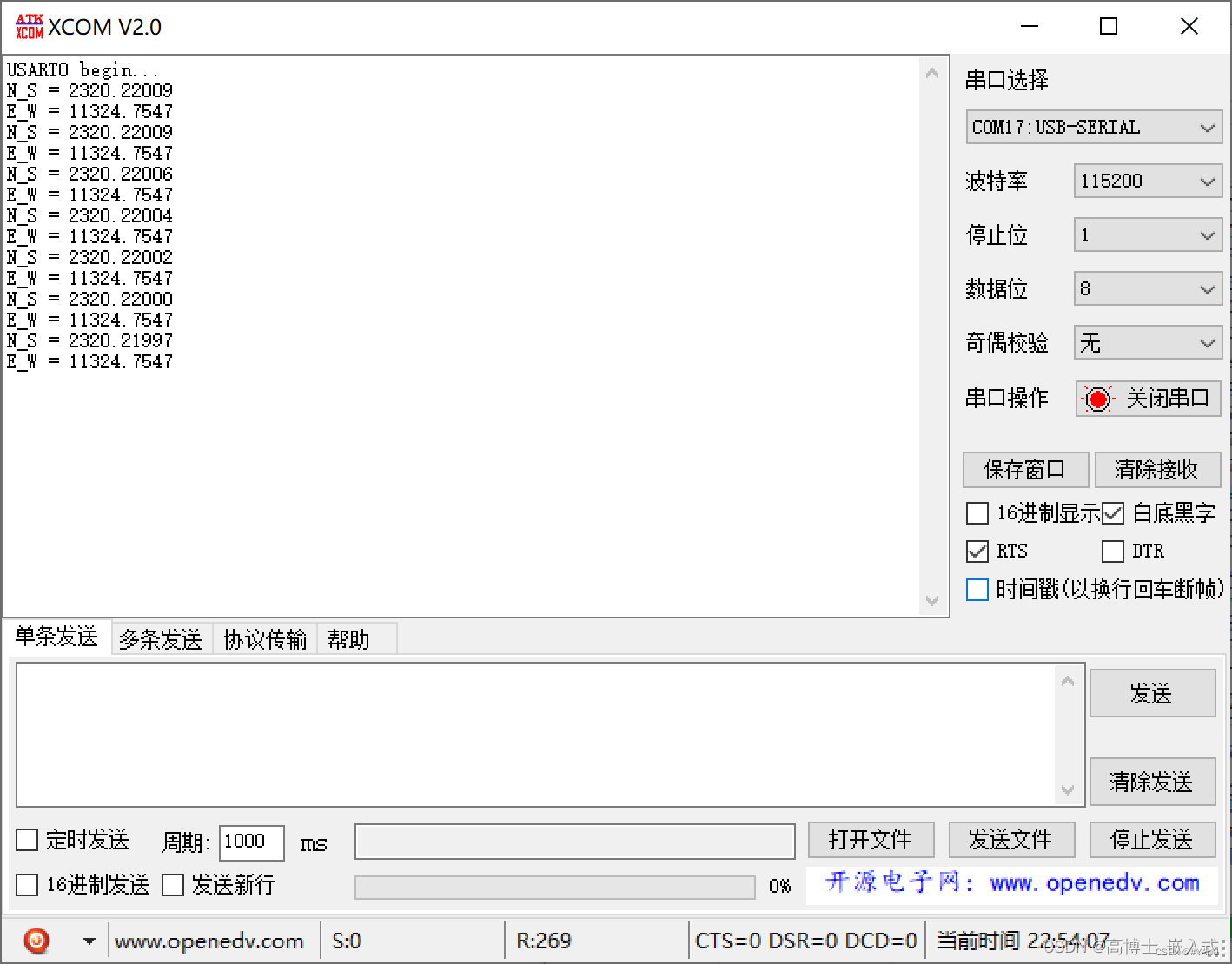Click the file send progress bar
1232x964 pixels.
[x=555, y=887]
